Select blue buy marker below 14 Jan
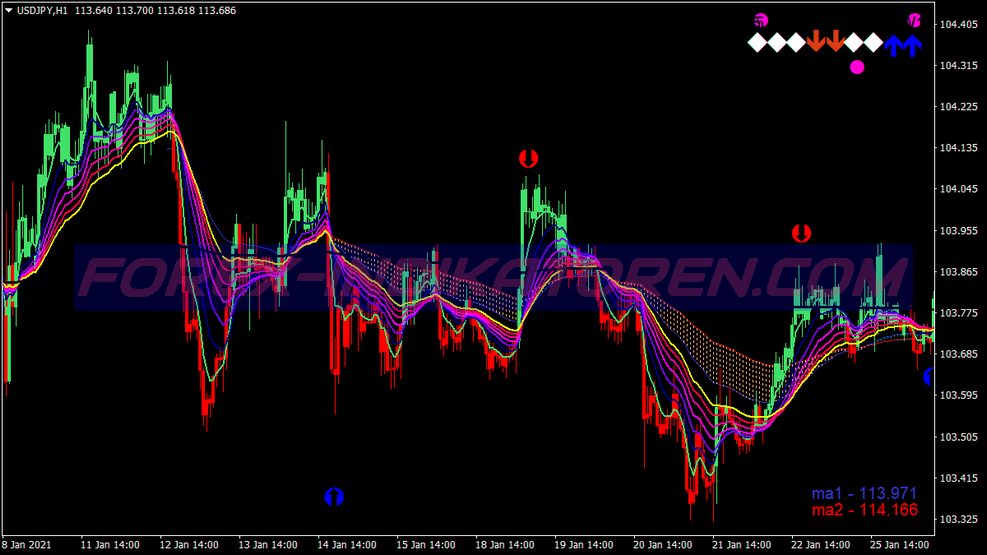Screen dimensions: 987x555 pos(334,496)
